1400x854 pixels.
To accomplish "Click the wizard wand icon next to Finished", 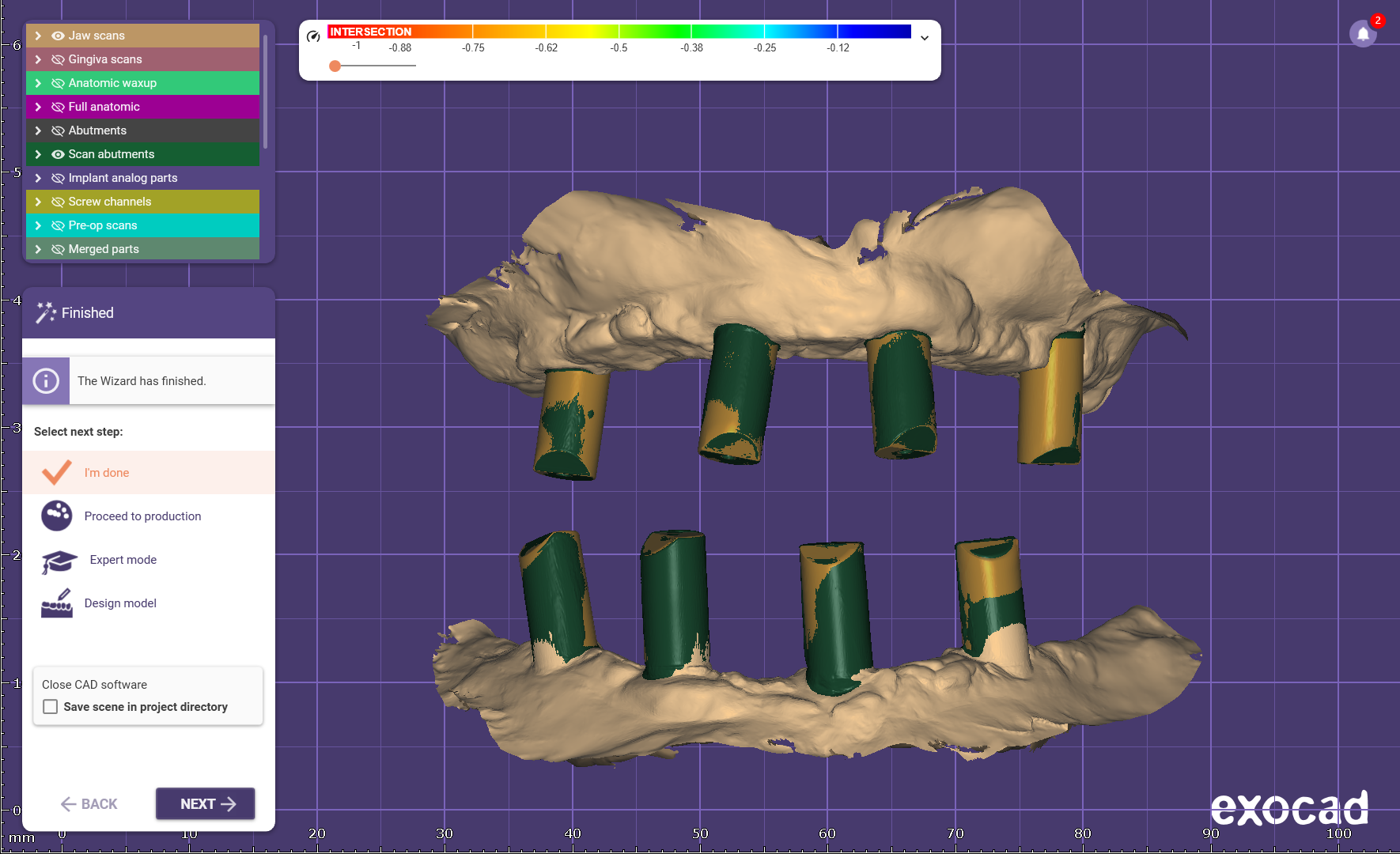I will tap(46, 313).
